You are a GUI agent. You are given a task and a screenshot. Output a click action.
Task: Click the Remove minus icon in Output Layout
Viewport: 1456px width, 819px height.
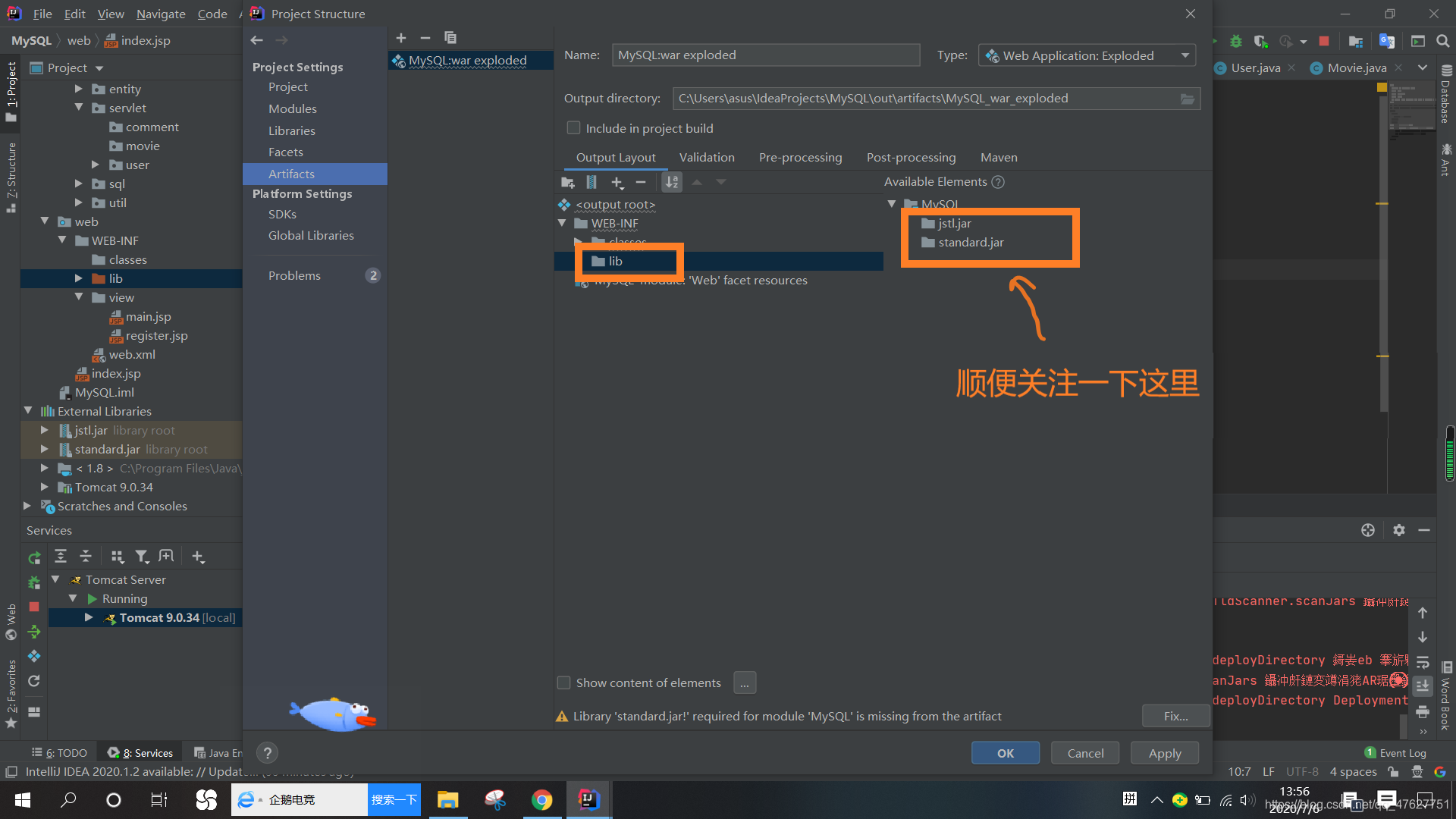point(641,182)
